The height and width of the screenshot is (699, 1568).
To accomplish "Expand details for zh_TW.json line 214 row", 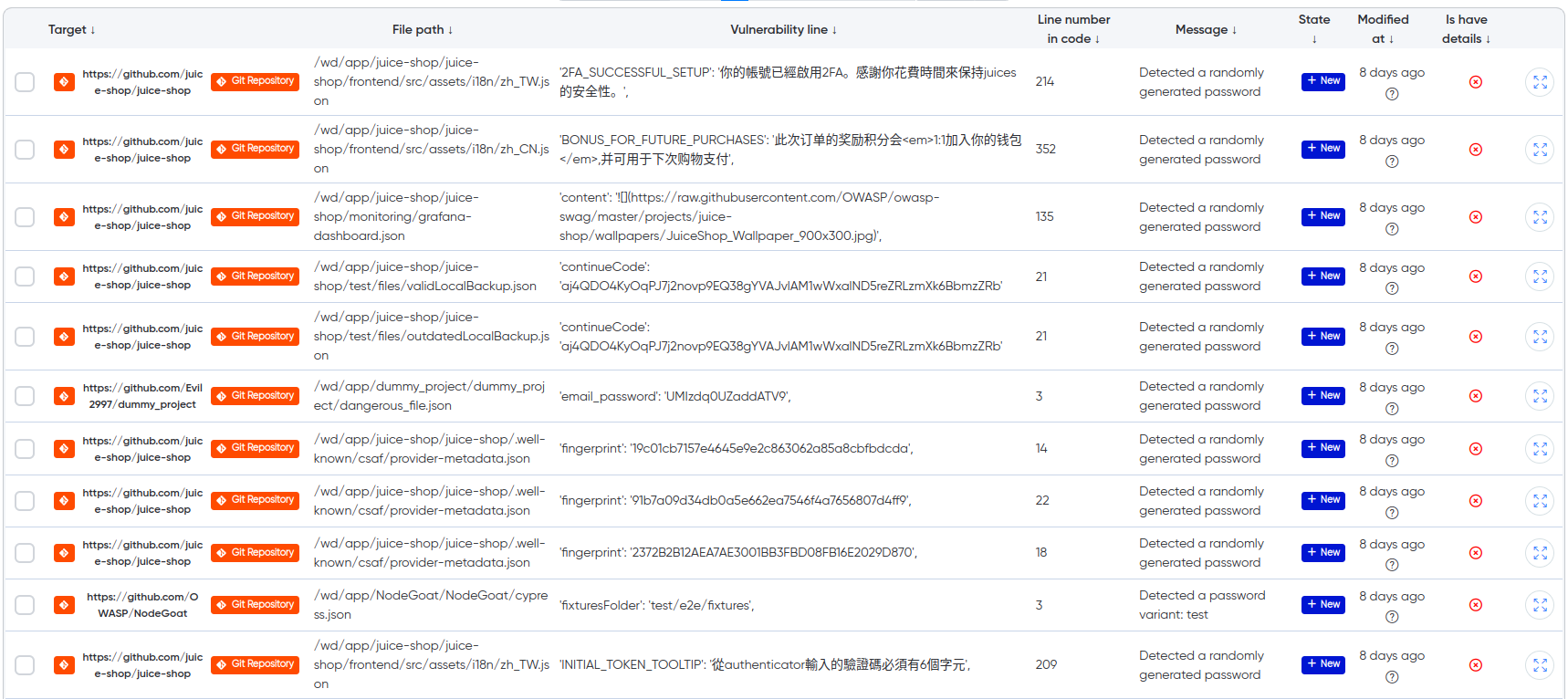I will pos(1540,82).
